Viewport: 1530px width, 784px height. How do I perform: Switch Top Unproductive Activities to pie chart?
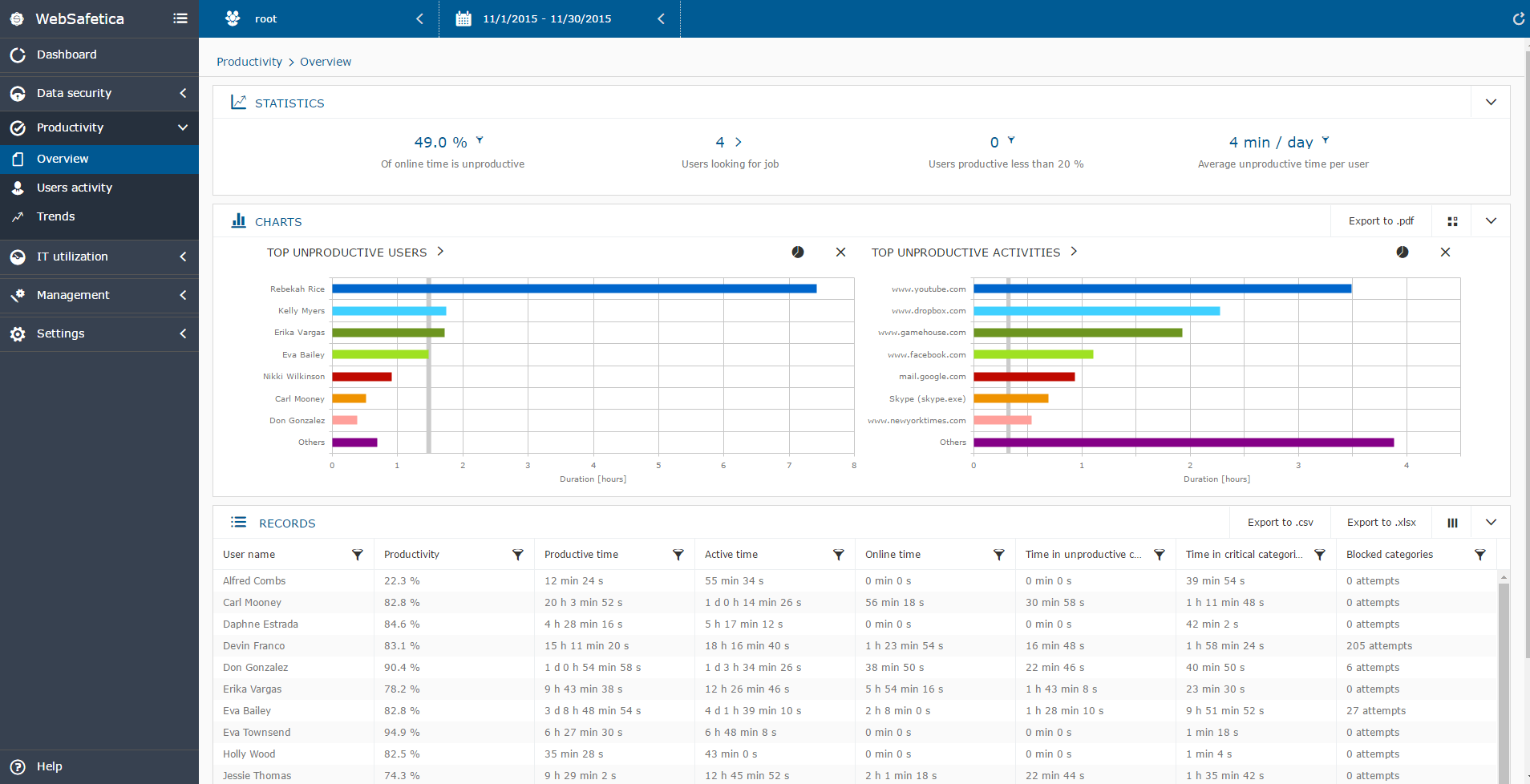pos(1402,252)
